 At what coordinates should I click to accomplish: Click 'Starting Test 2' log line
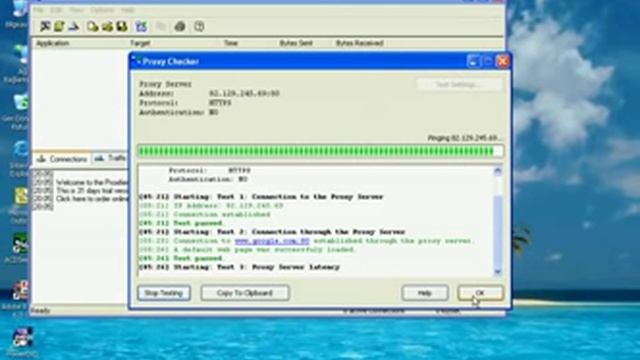[x=272, y=232]
